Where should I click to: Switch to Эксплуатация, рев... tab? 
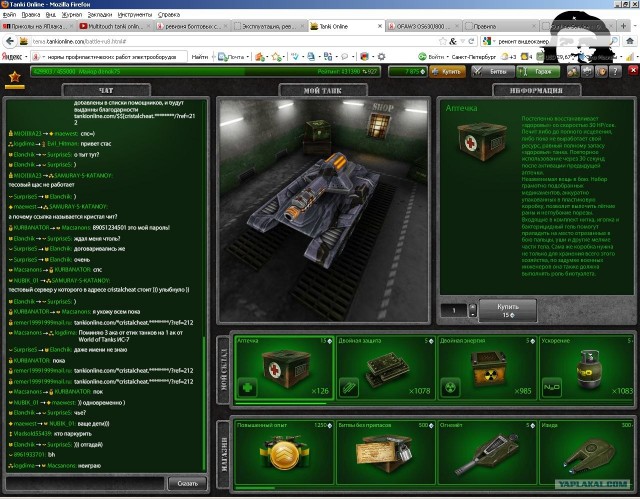[269, 26]
